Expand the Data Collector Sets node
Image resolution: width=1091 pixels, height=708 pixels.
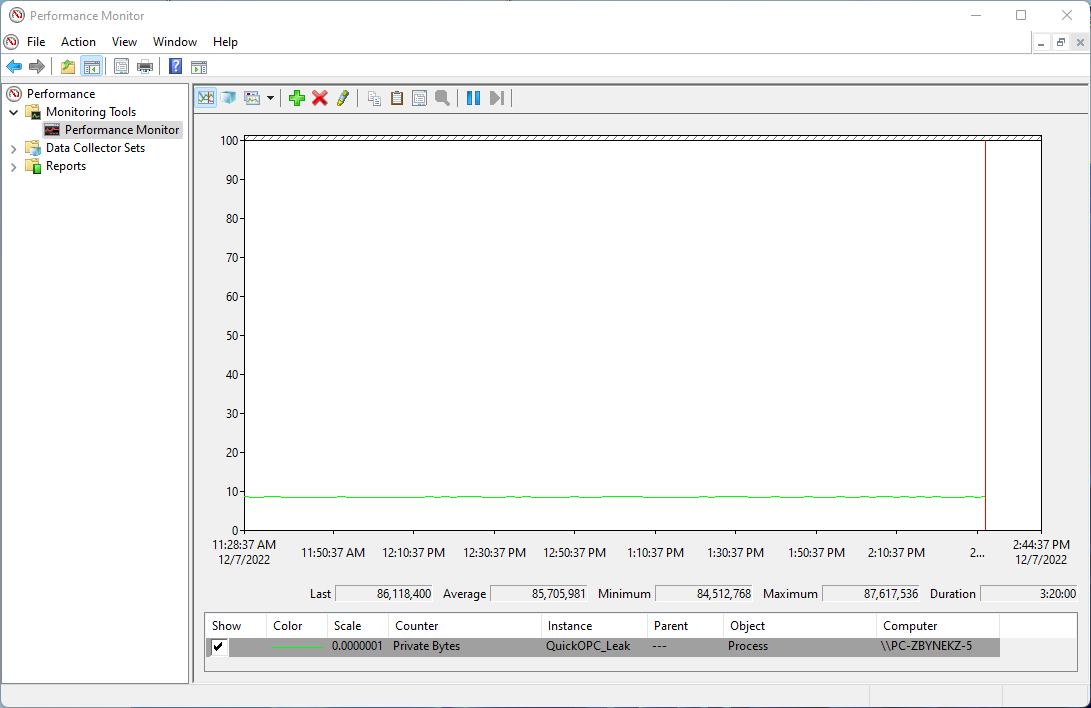point(13,148)
